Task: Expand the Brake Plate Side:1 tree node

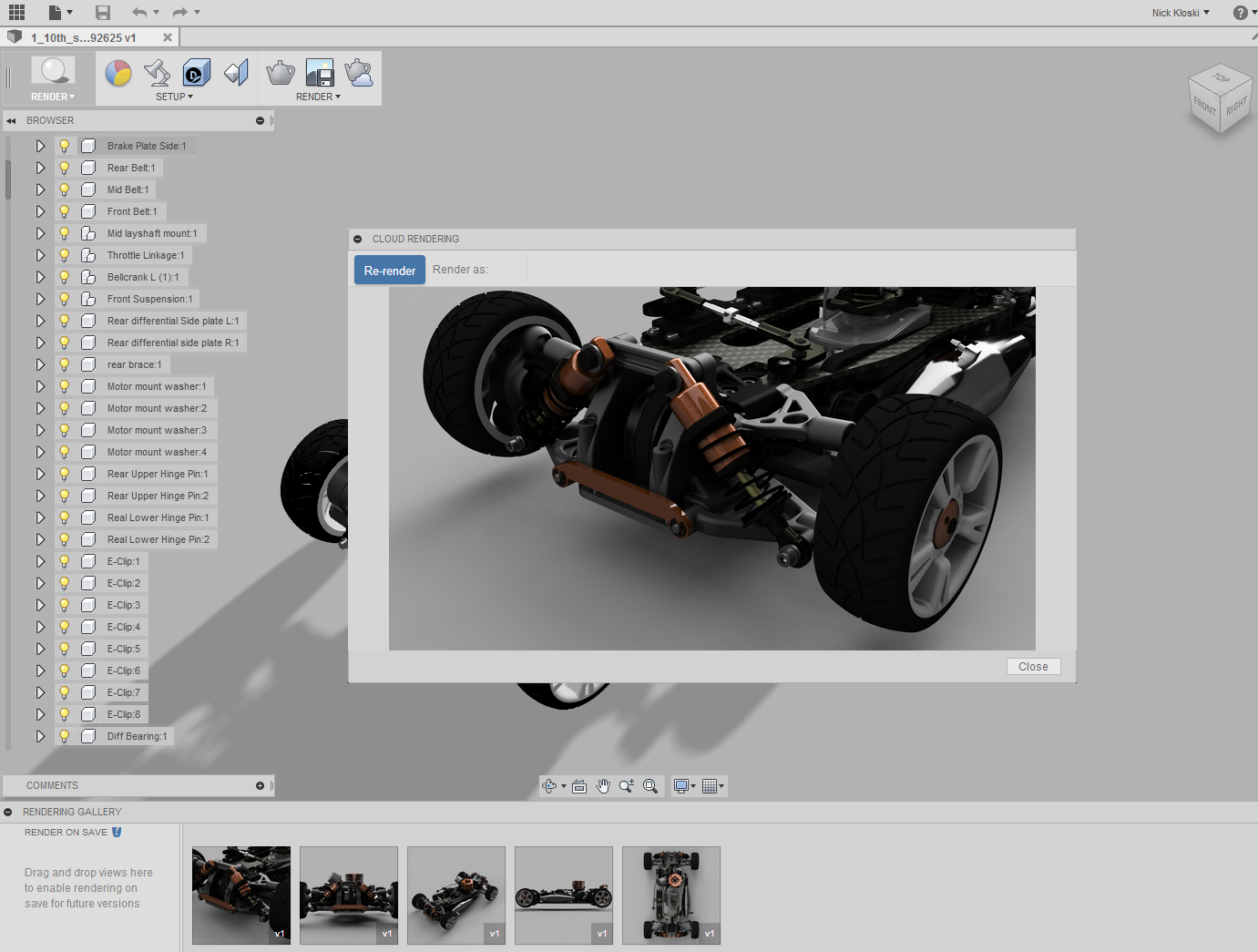Action: 40,146
